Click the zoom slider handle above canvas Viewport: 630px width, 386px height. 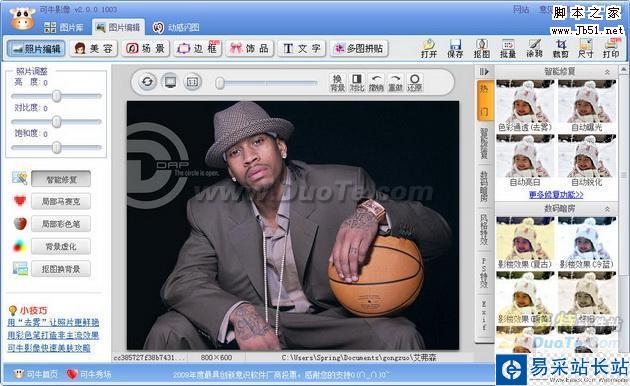220,83
